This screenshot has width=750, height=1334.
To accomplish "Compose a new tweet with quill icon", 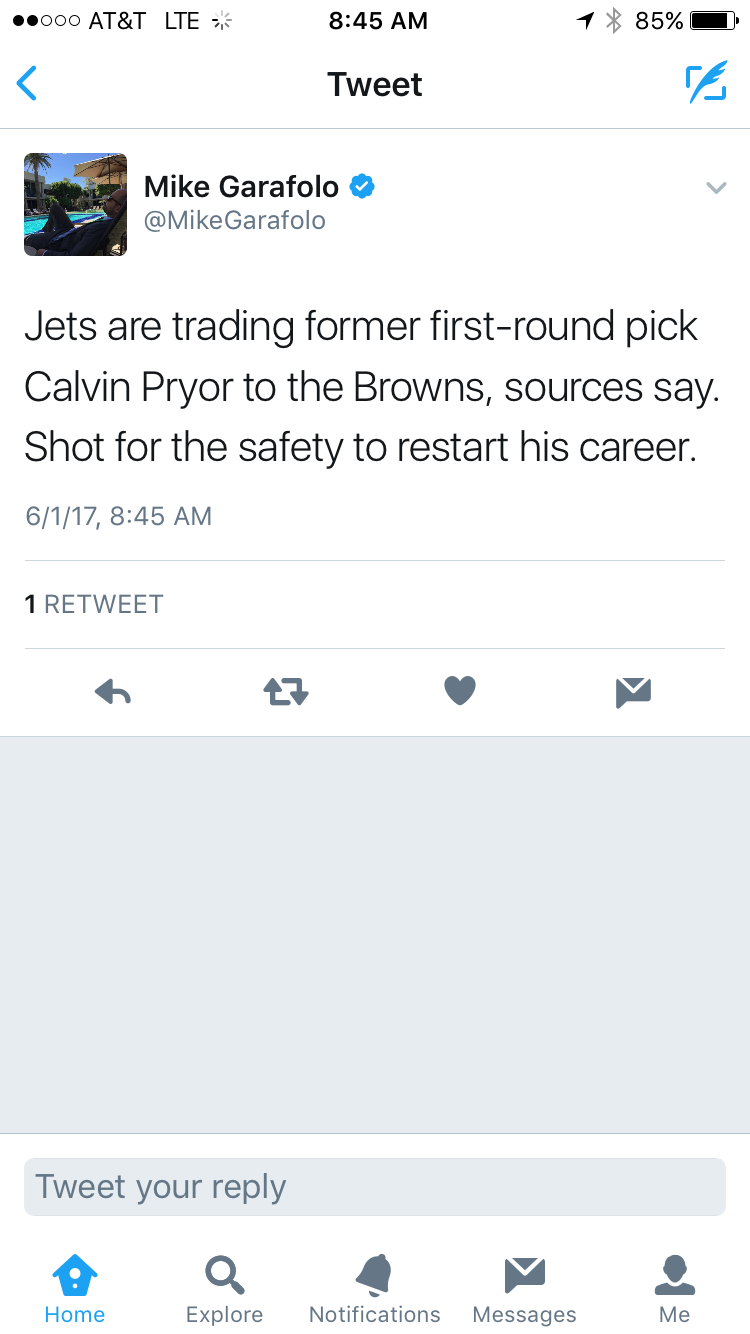I will [705, 84].
